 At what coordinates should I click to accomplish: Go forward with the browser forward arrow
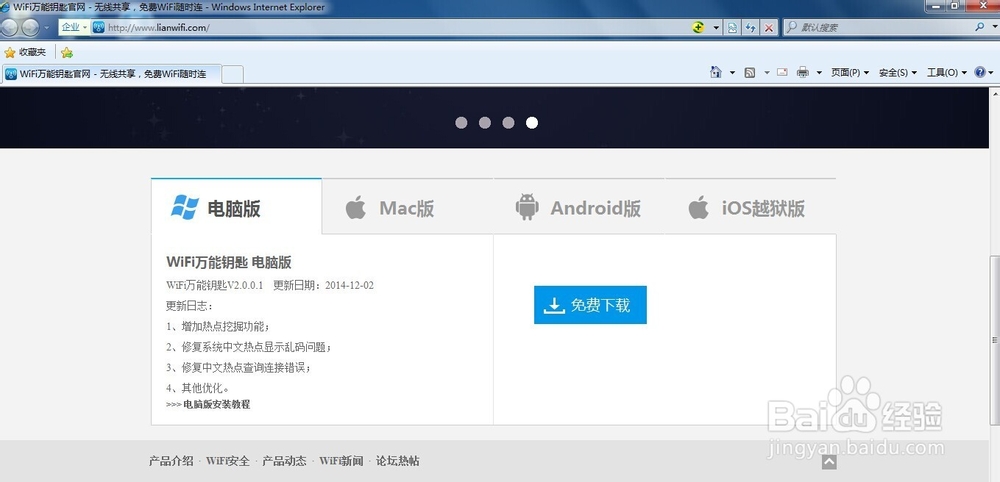point(30,27)
